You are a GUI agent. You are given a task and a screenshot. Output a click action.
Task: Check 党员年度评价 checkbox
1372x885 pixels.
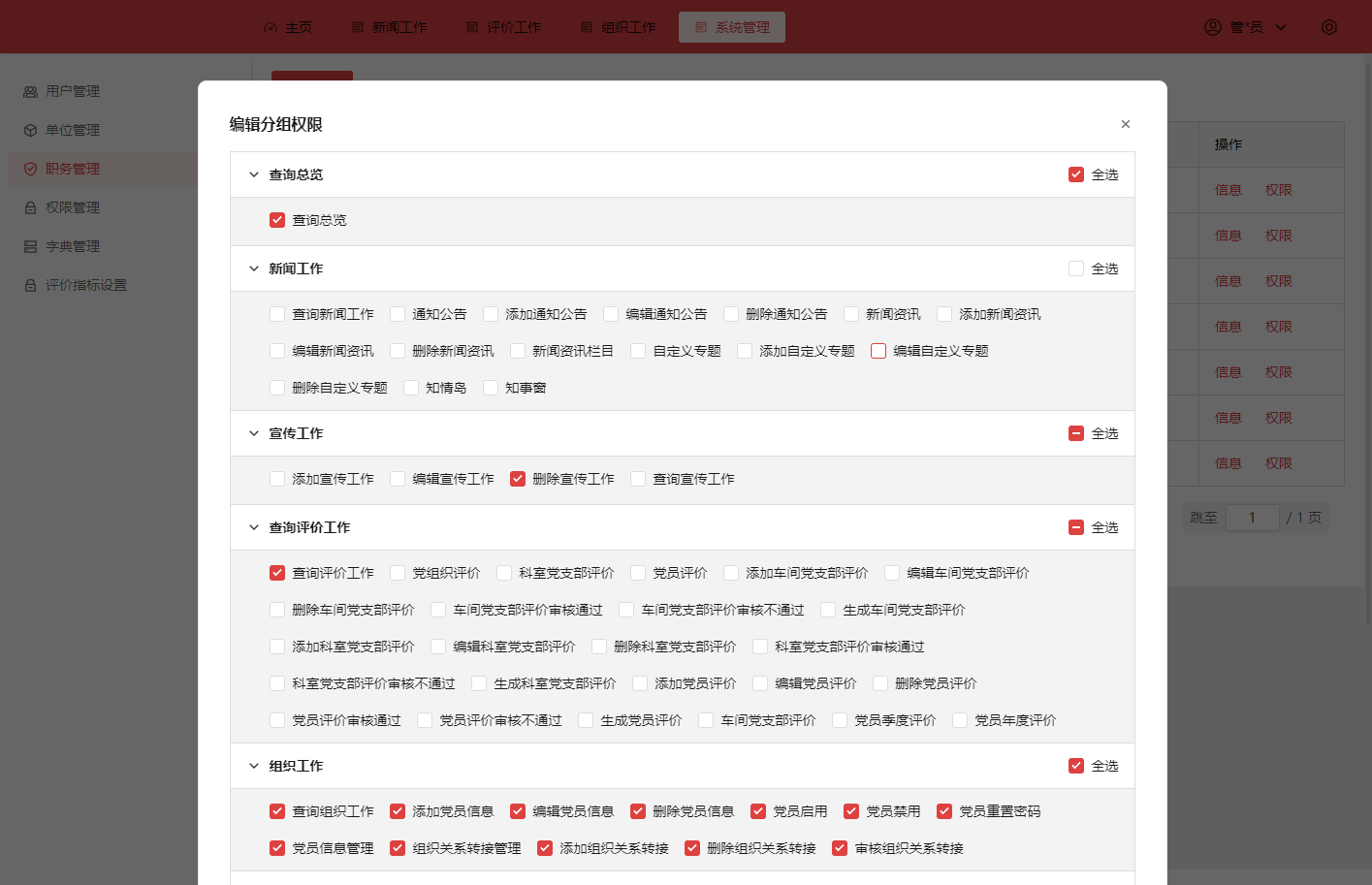(x=960, y=720)
